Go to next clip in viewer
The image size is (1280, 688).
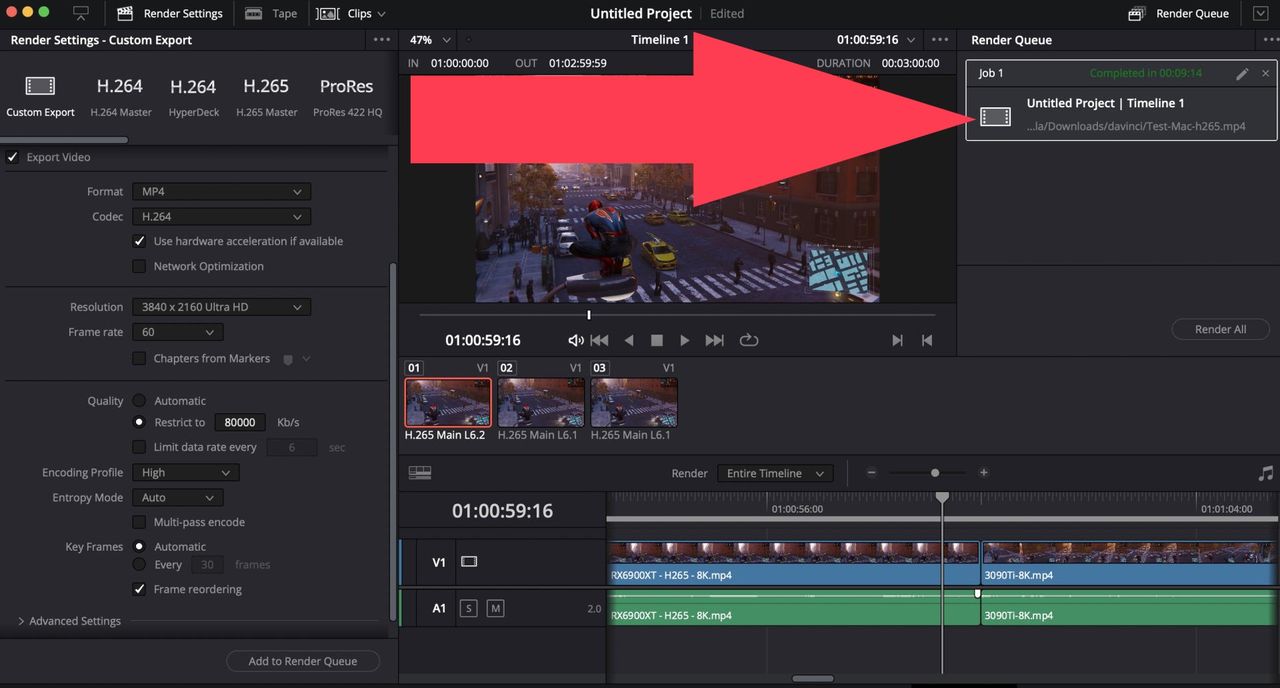click(x=897, y=340)
